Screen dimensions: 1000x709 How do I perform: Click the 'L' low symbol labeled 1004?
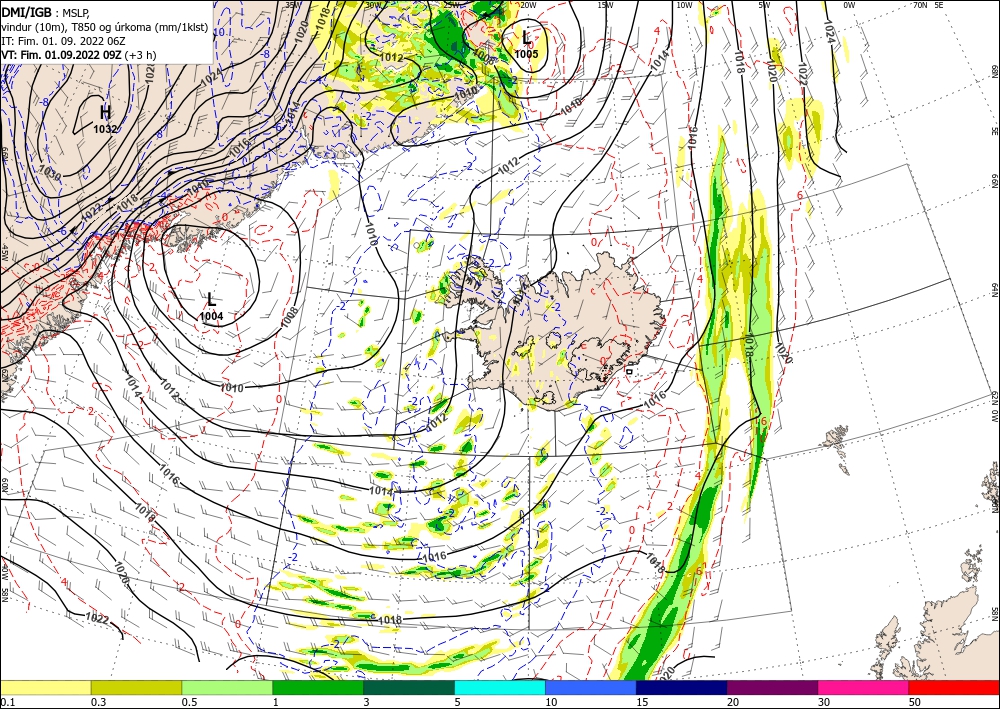(x=211, y=299)
